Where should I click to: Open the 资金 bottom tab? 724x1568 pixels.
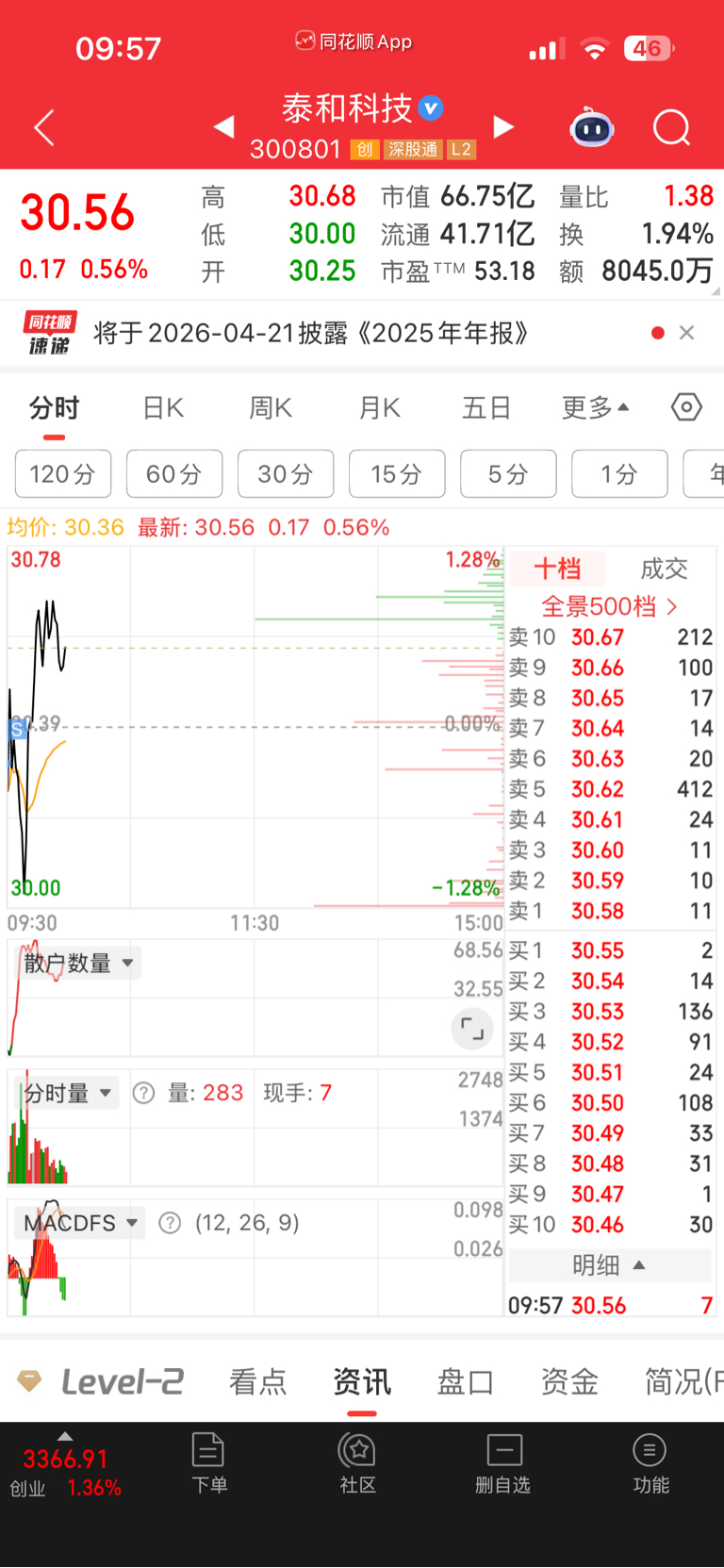click(x=569, y=1382)
